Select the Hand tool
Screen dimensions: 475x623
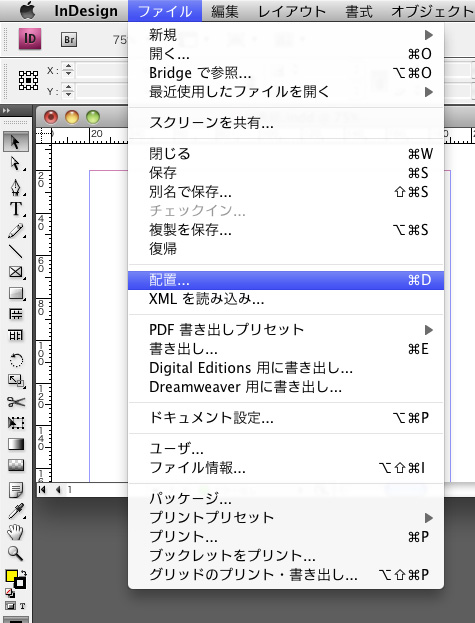[x=15, y=532]
